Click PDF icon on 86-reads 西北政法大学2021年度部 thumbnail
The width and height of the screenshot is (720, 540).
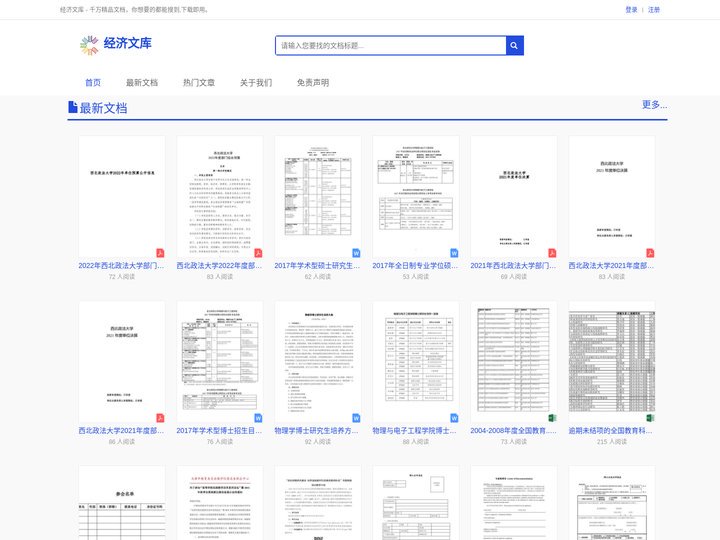(160, 418)
